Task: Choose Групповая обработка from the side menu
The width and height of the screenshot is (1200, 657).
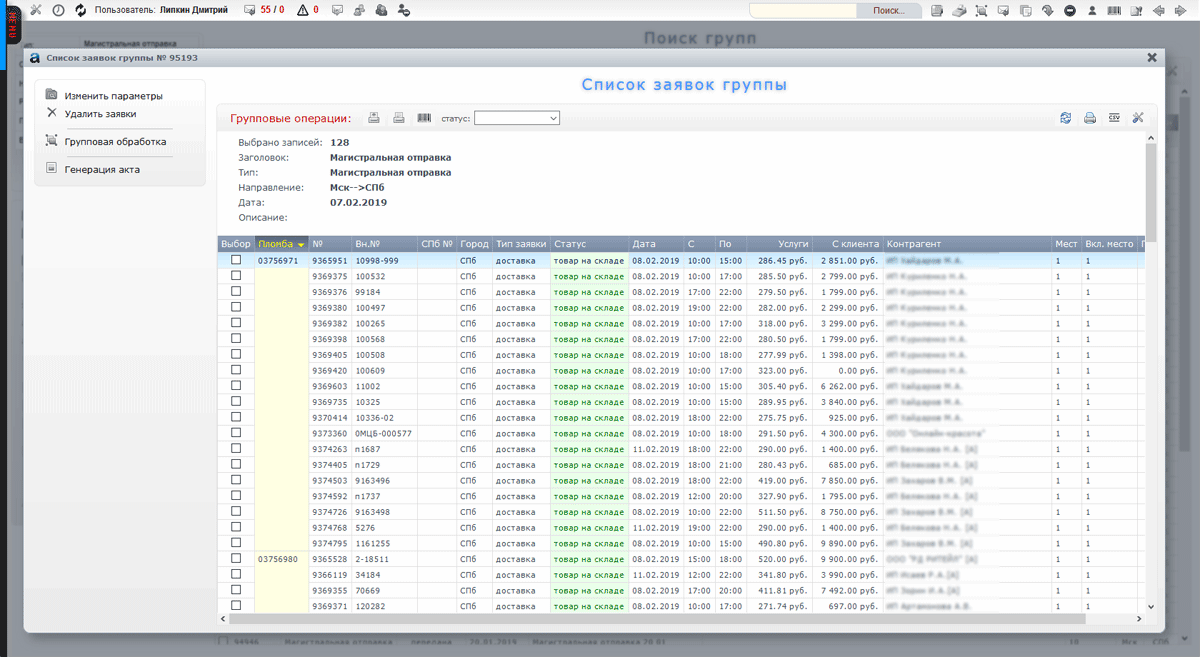Action: (115, 142)
